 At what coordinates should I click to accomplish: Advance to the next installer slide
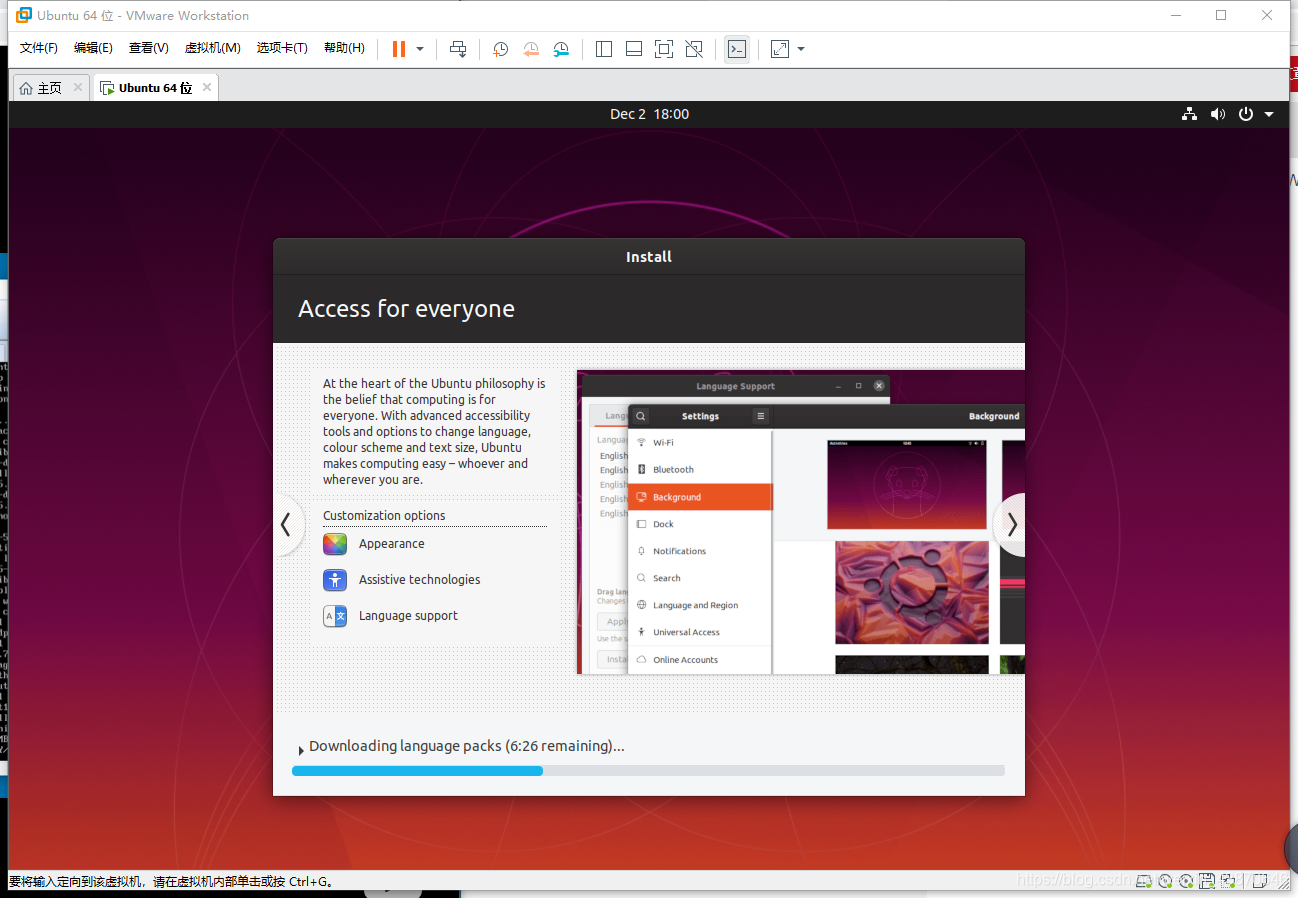click(1010, 524)
